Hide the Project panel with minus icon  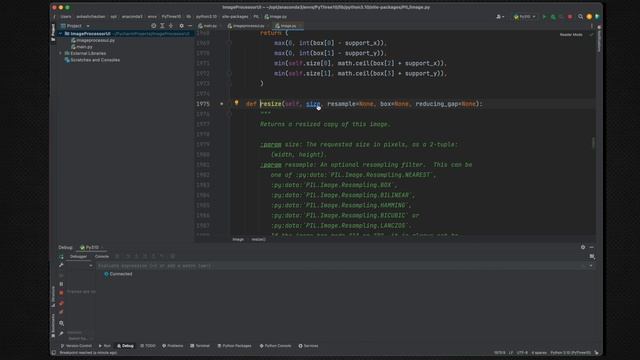click(x=189, y=26)
